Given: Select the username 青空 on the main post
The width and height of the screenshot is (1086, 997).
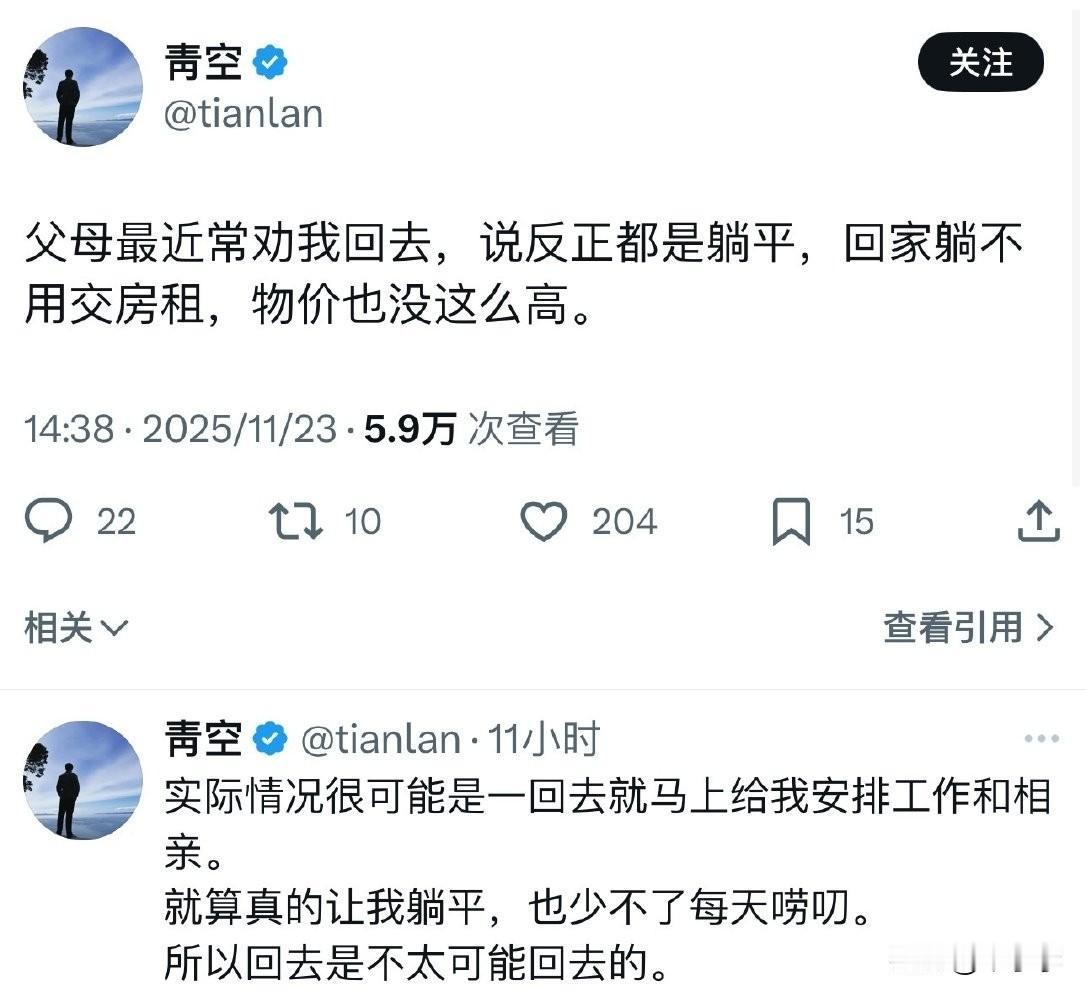Looking at the screenshot, I should click(x=201, y=62).
